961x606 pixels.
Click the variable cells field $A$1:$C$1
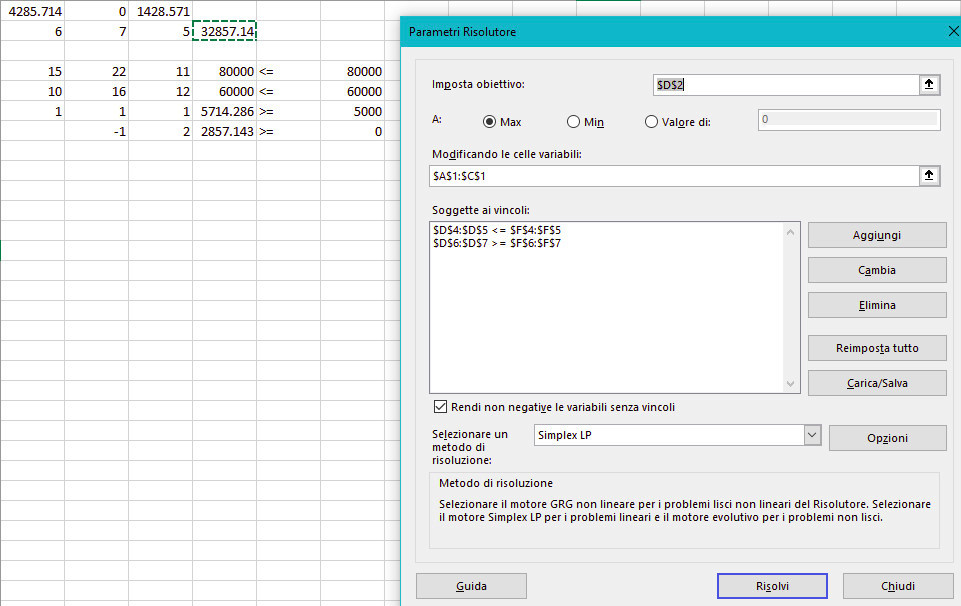(x=674, y=176)
